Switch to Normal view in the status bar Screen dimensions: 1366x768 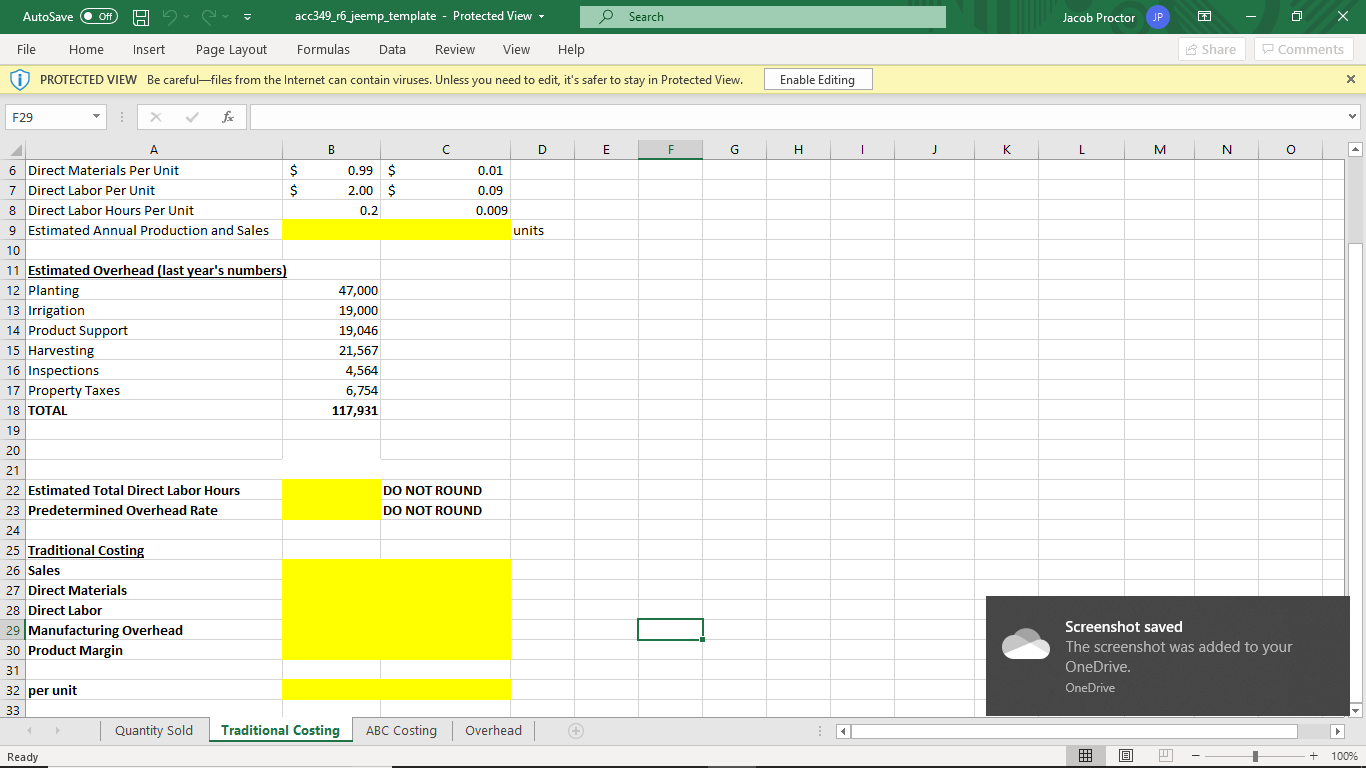(x=1086, y=755)
